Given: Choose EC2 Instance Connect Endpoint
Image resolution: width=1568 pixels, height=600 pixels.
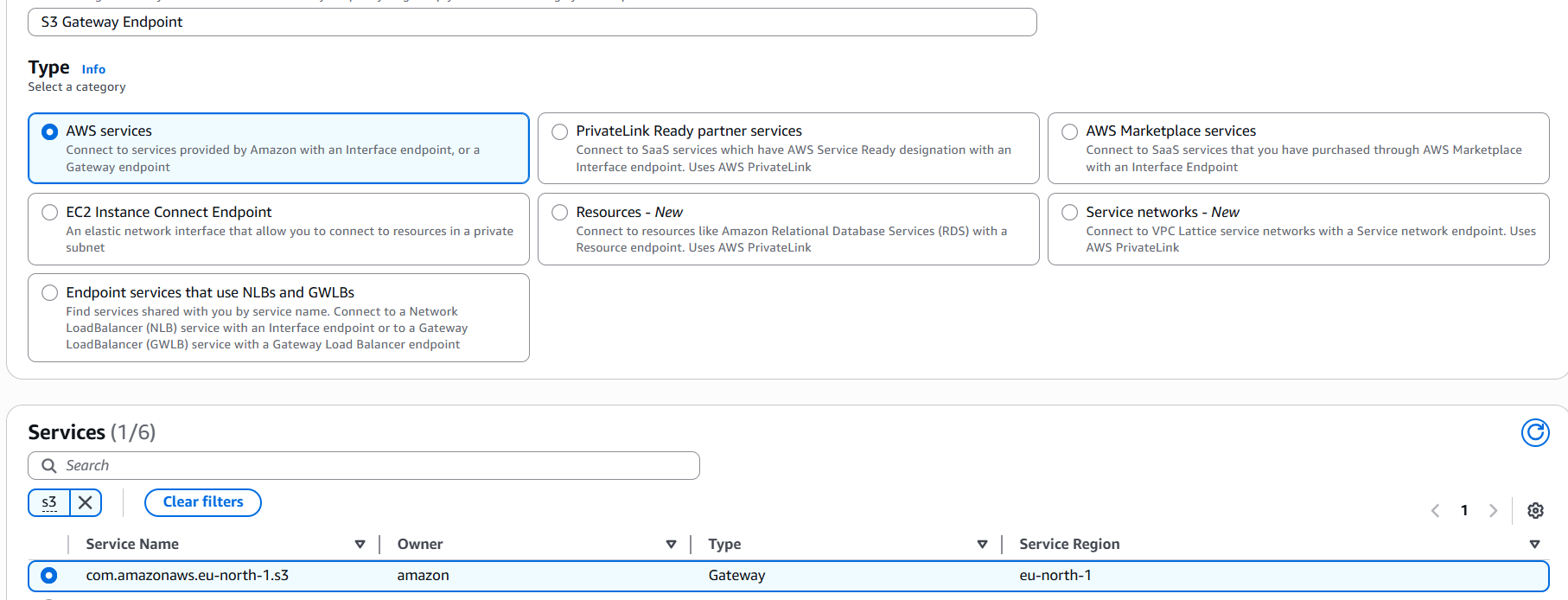Looking at the screenshot, I should tap(49, 213).
